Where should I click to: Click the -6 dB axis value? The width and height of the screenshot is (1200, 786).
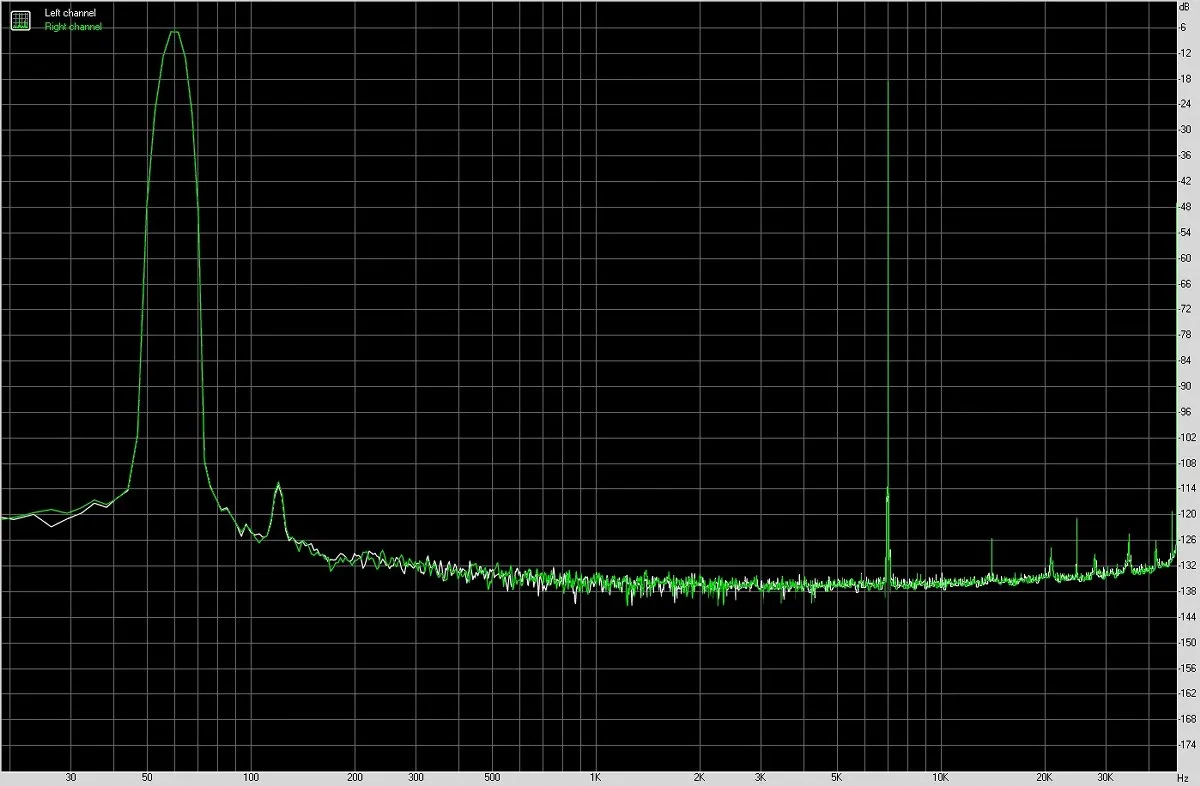click(x=1184, y=27)
